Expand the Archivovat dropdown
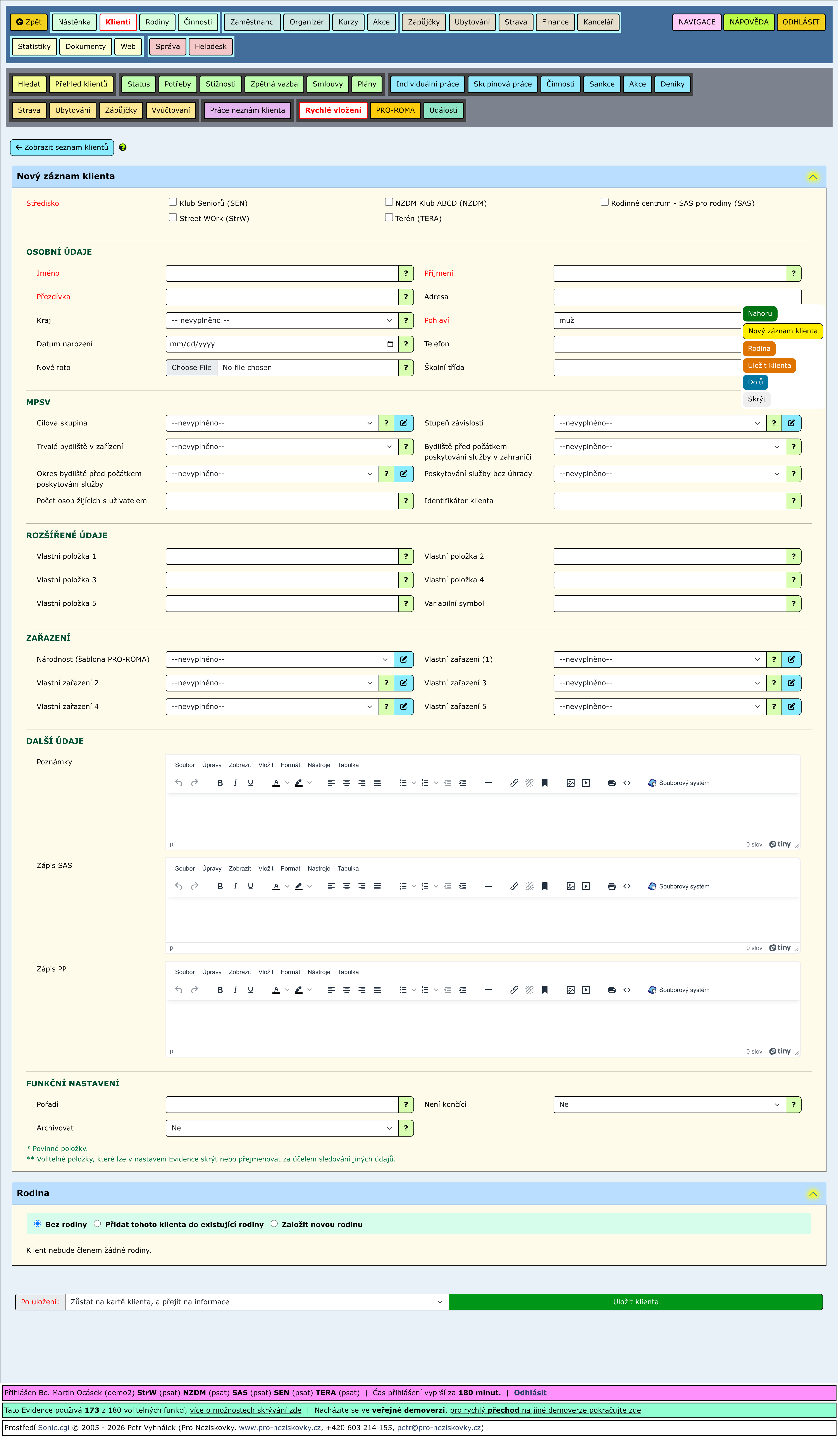Image resolution: width=840 pixels, height=1448 pixels. coord(282,1128)
